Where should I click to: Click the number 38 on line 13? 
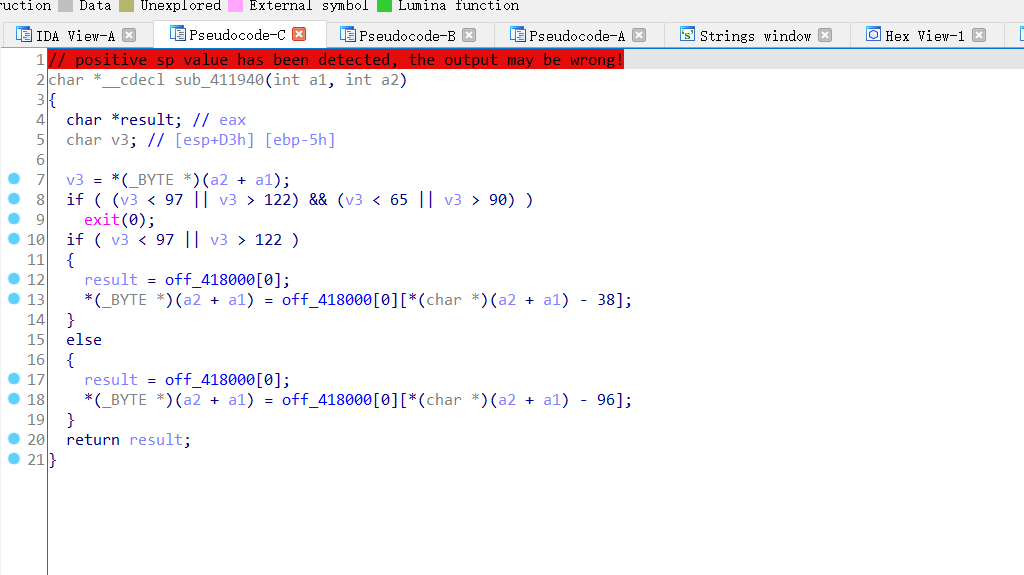pyautogui.click(x=606, y=300)
